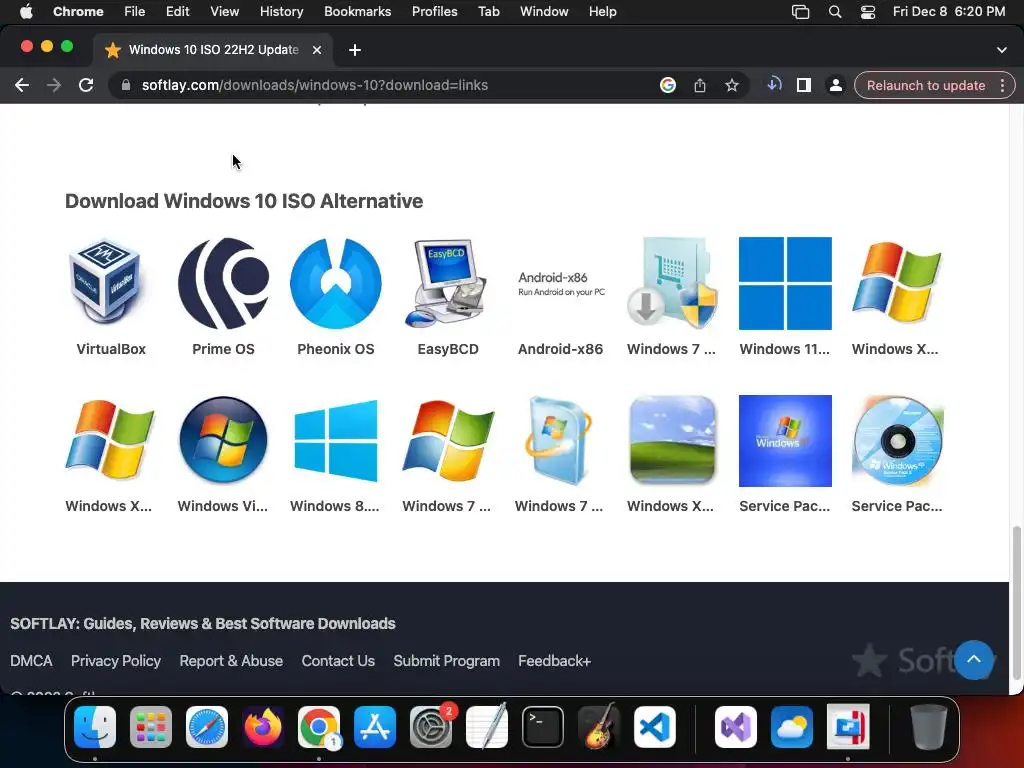The height and width of the screenshot is (768, 1024).
Task: Open the Bookmarks menu
Action: coord(357,12)
